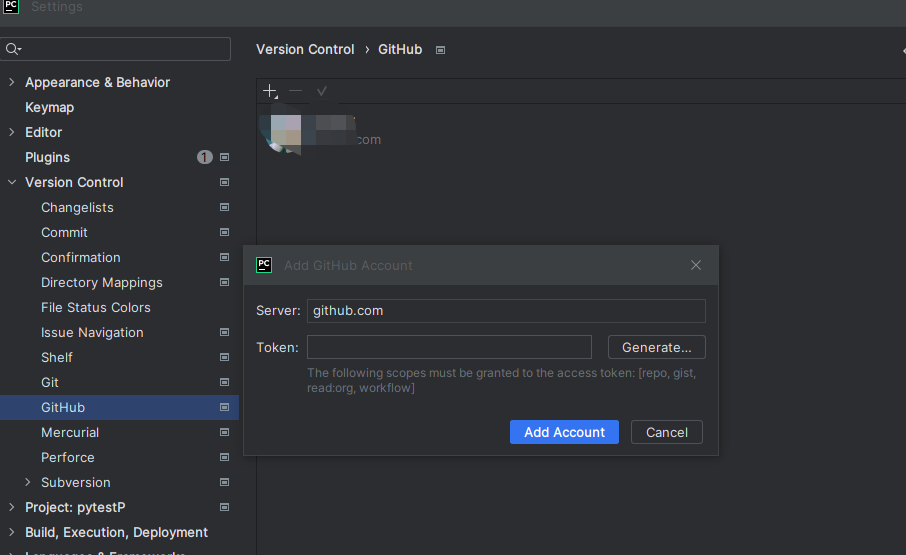The height and width of the screenshot is (555, 906).
Task: Click the project icon next to Subversion
Action: (x=225, y=482)
